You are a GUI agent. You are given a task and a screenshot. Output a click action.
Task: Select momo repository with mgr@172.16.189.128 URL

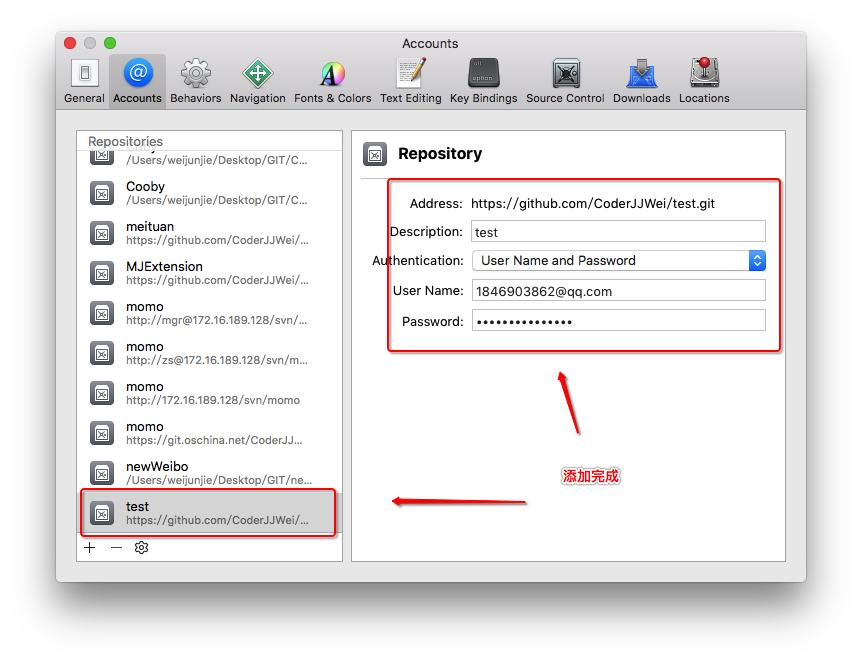[209, 313]
